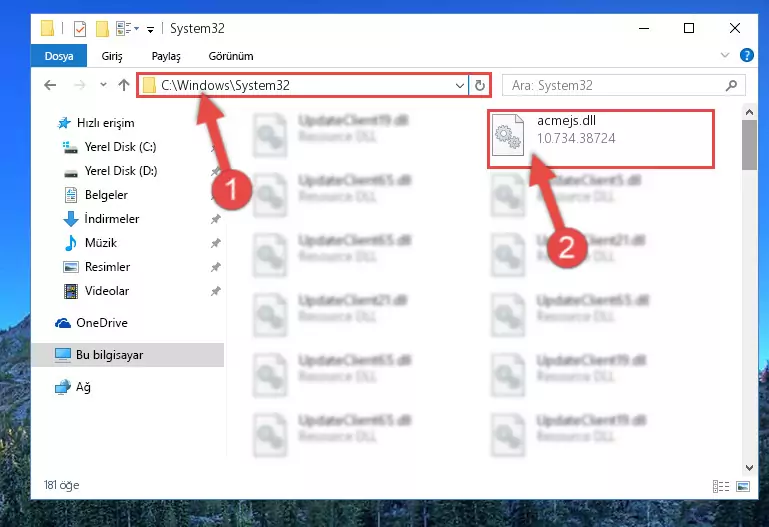Click the pin icon next to Videolar

tap(215, 291)
